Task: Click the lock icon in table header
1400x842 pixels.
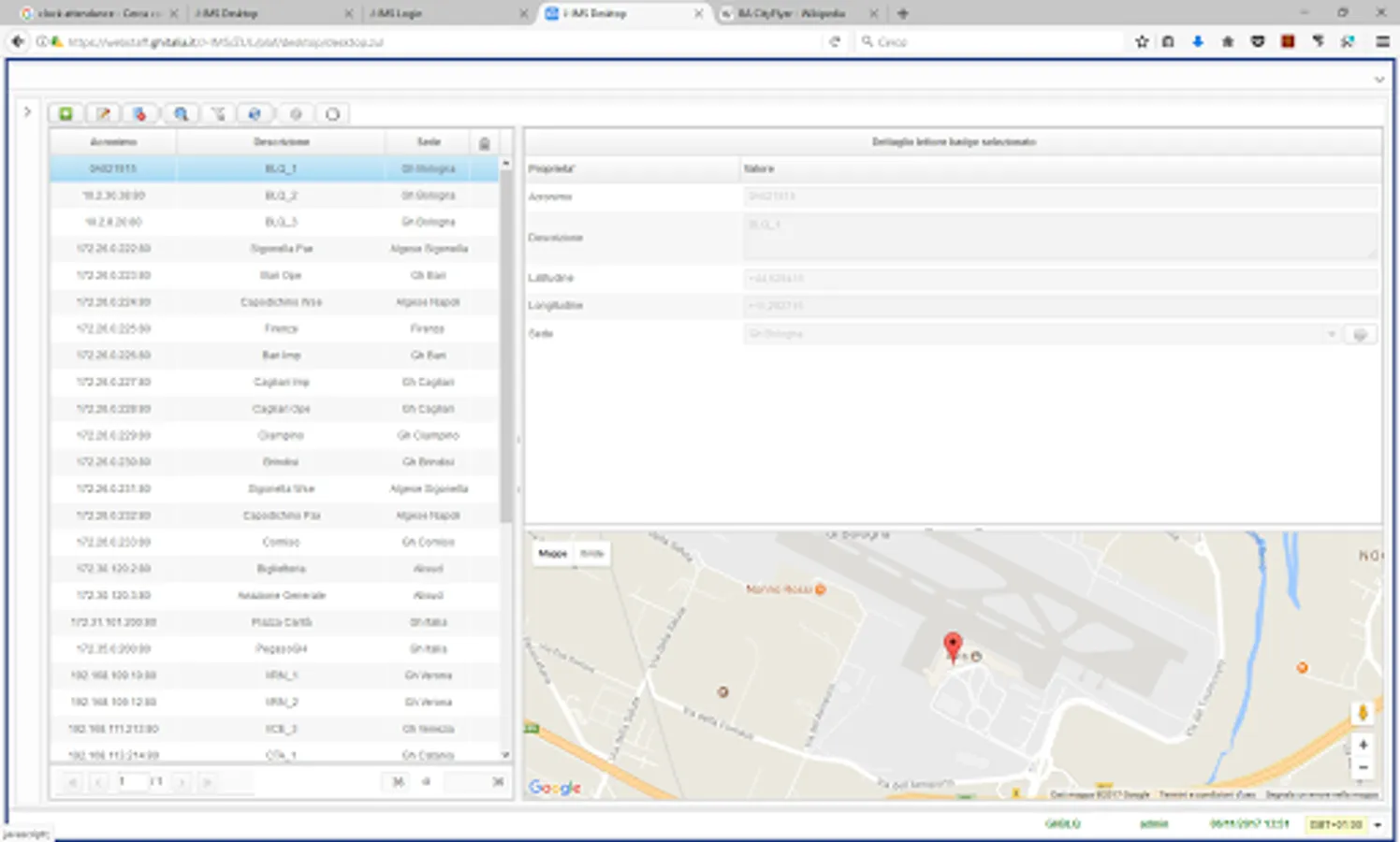Action: (484, 143)
